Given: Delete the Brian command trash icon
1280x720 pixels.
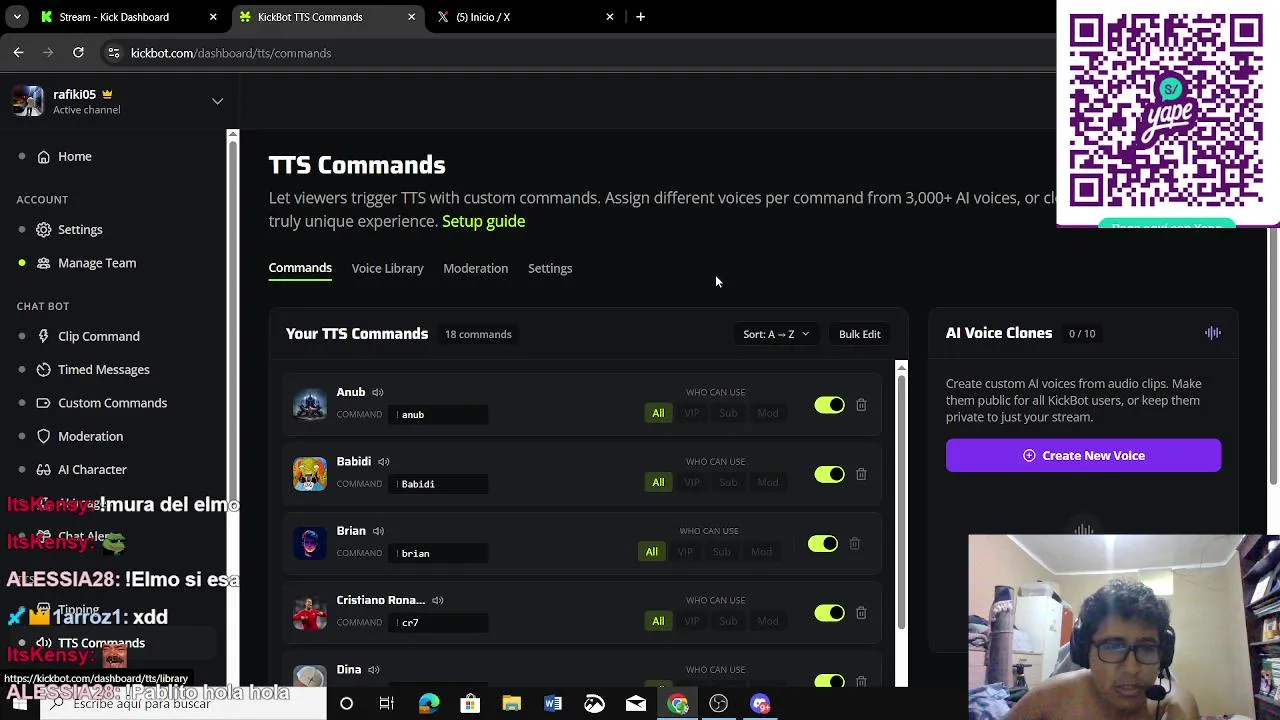Looking at the screenshot, I should click(854, 544).
